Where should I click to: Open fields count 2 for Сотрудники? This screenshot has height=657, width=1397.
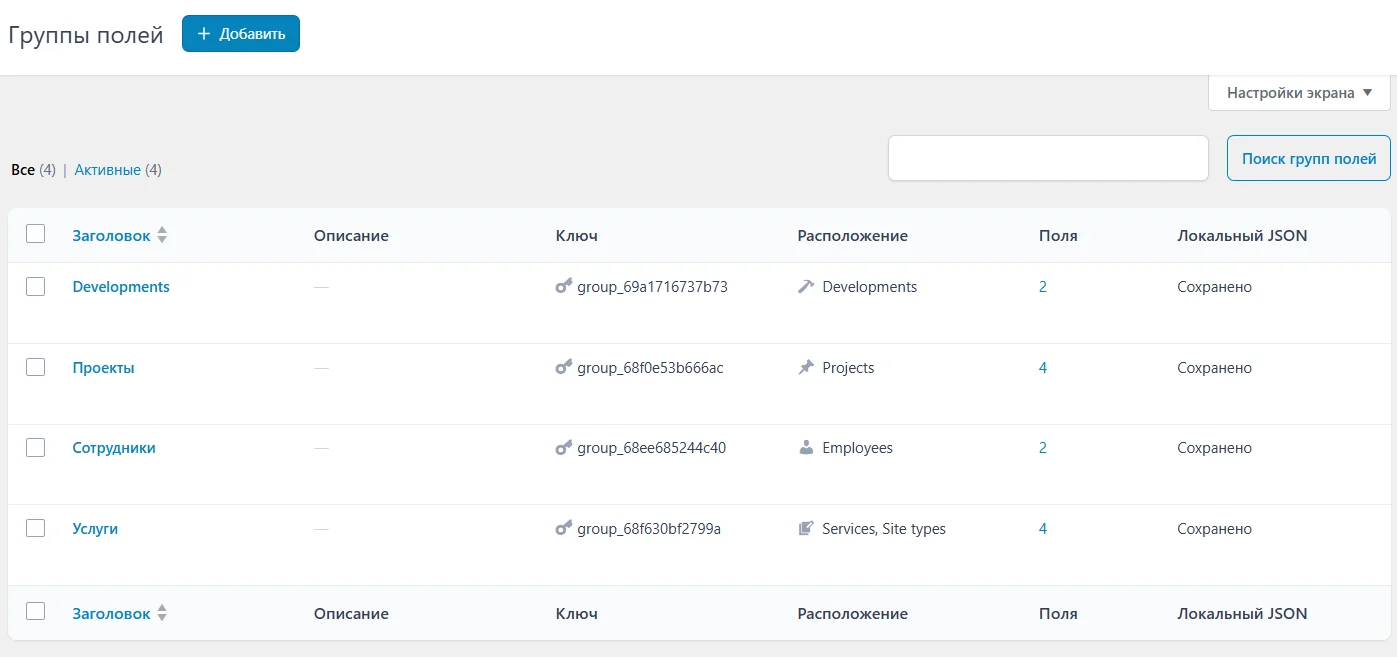1043,448
